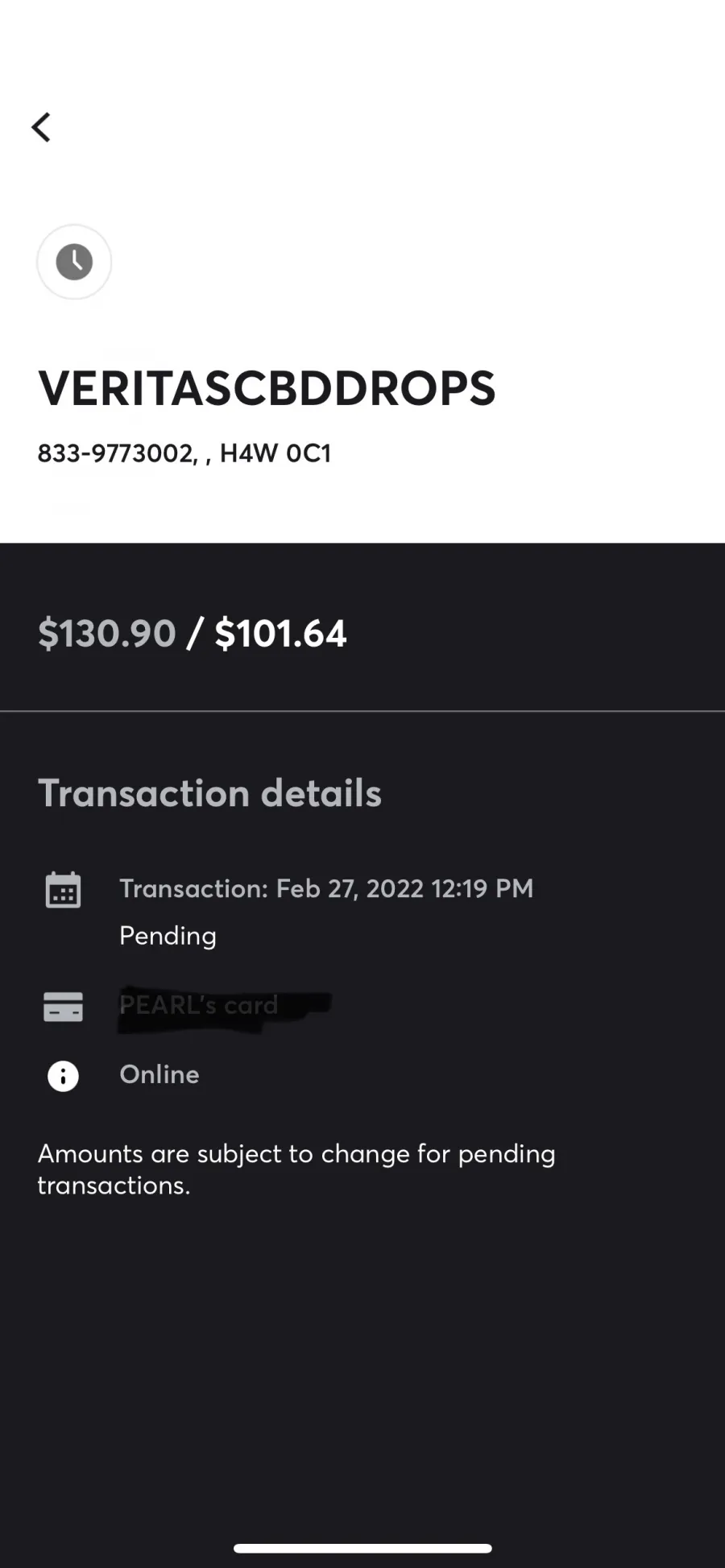Select the VERITASCBDDROPS merchant name
This screenshot has width=725, height=1568.
click(x=267, y=388)
